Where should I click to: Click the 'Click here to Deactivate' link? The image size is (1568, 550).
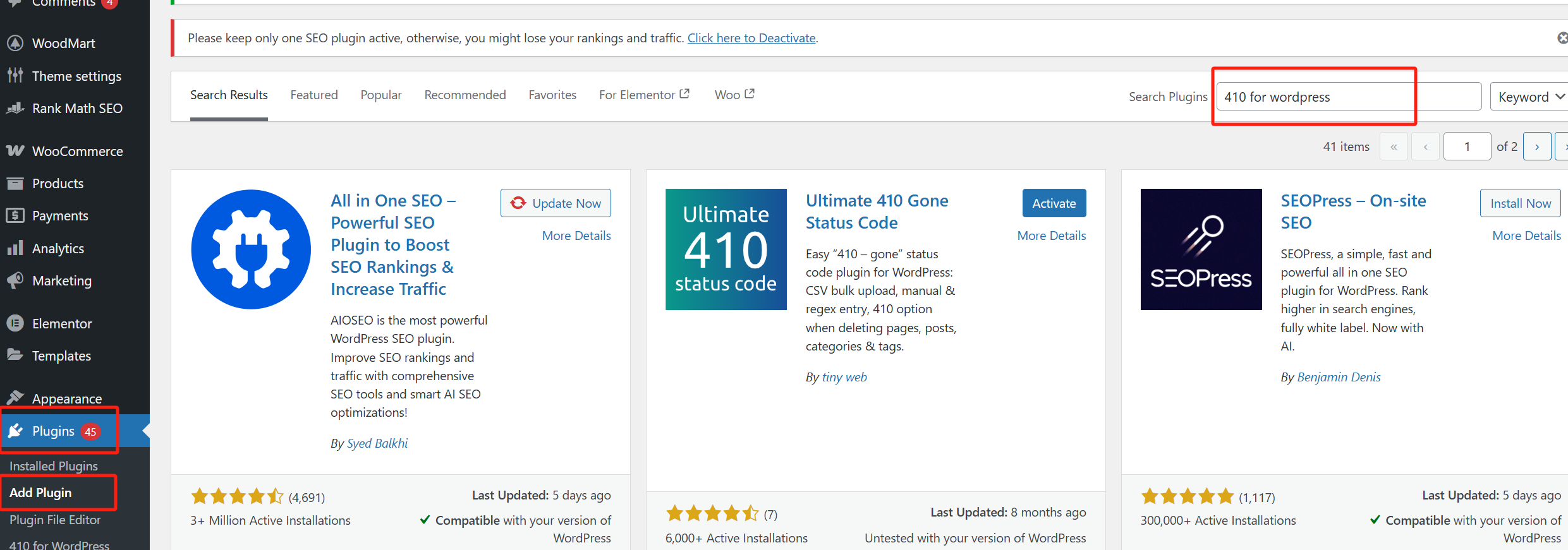[751, 38]
